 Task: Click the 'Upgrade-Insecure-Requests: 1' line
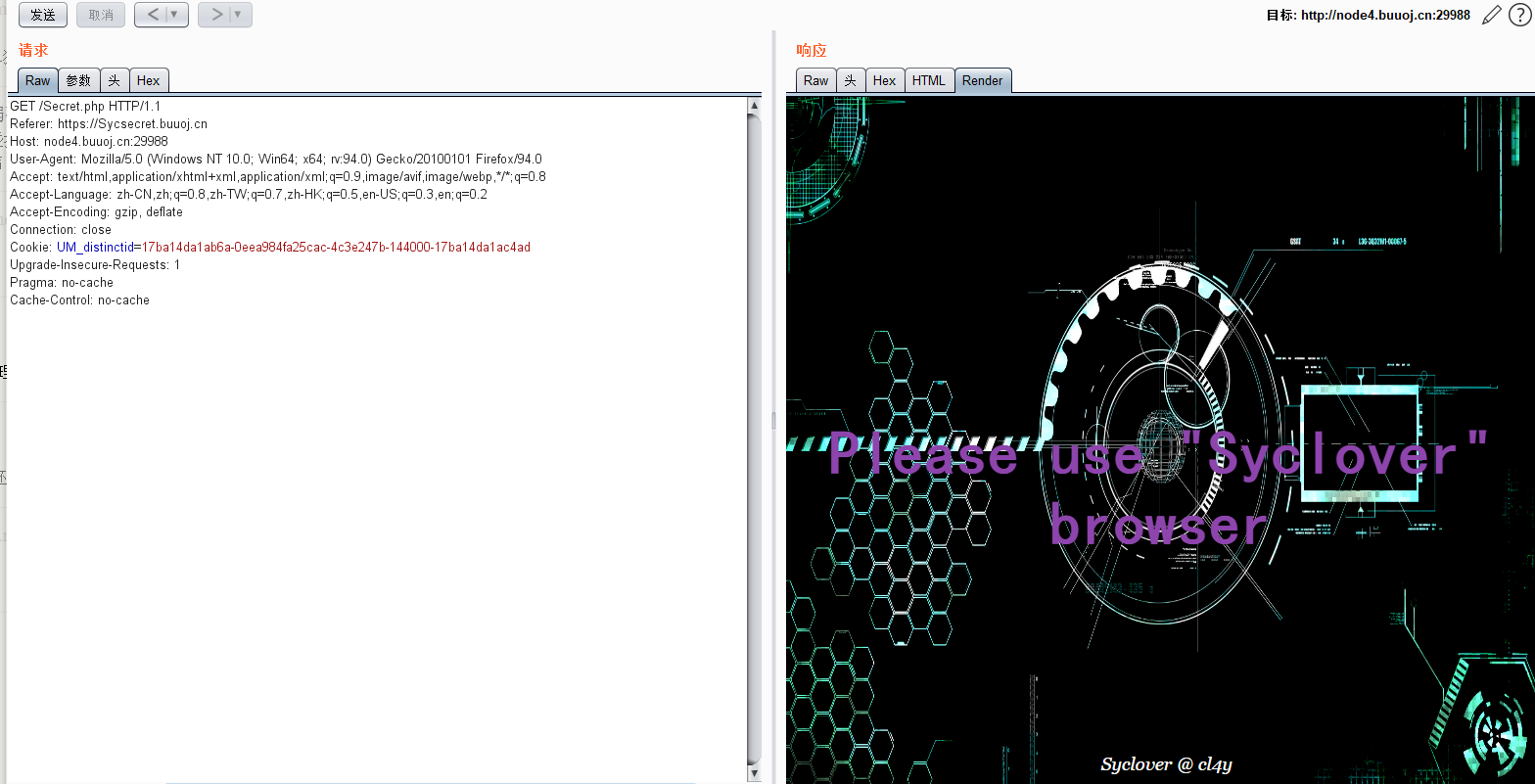95,264
